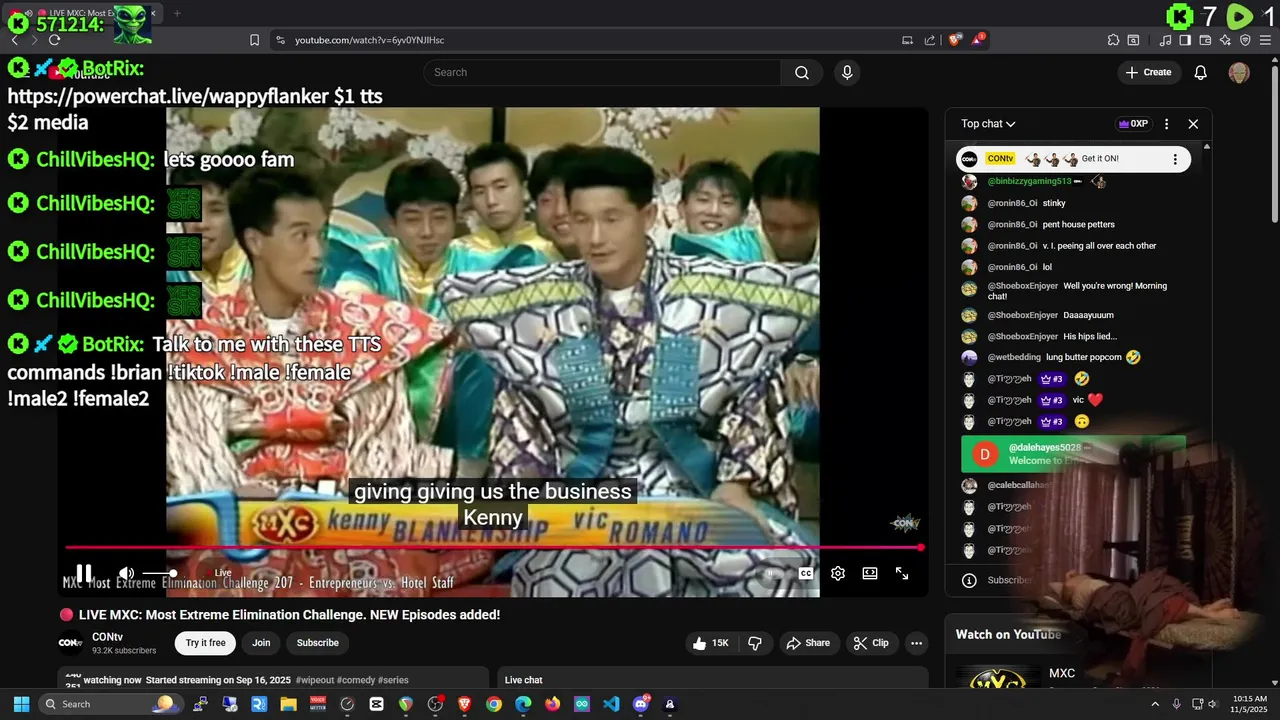Open the Create menu
The width and height of the screenshot is (1280, 720).
click(x=1148, y=72)
